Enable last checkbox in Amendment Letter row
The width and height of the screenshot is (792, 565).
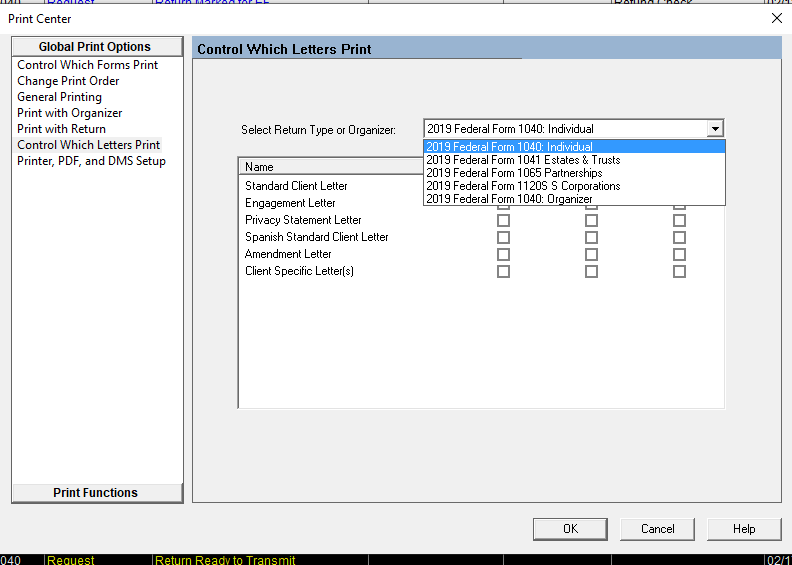coord(679,254)
